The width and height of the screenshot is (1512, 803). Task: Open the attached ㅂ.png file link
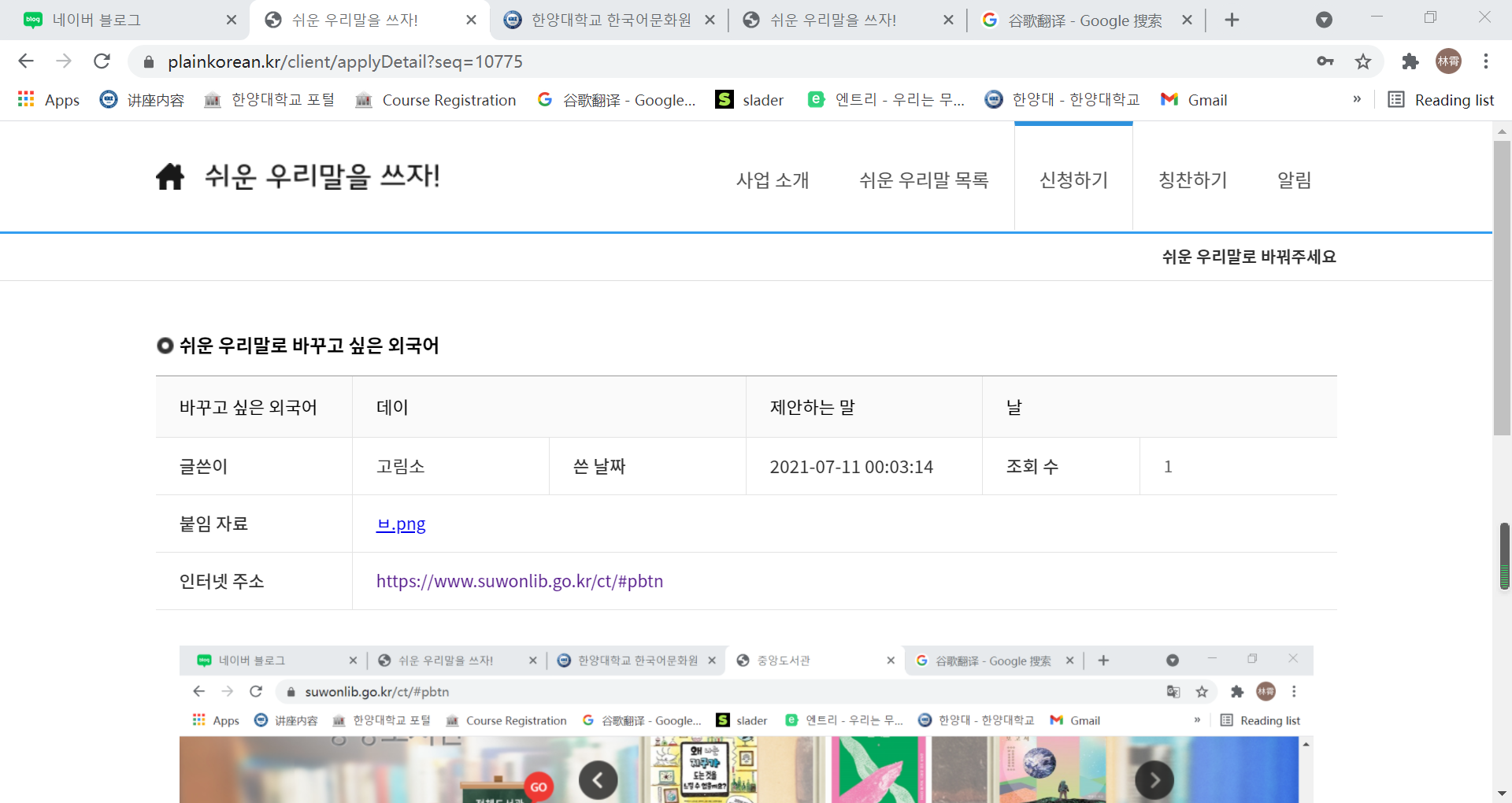(401, 524)
